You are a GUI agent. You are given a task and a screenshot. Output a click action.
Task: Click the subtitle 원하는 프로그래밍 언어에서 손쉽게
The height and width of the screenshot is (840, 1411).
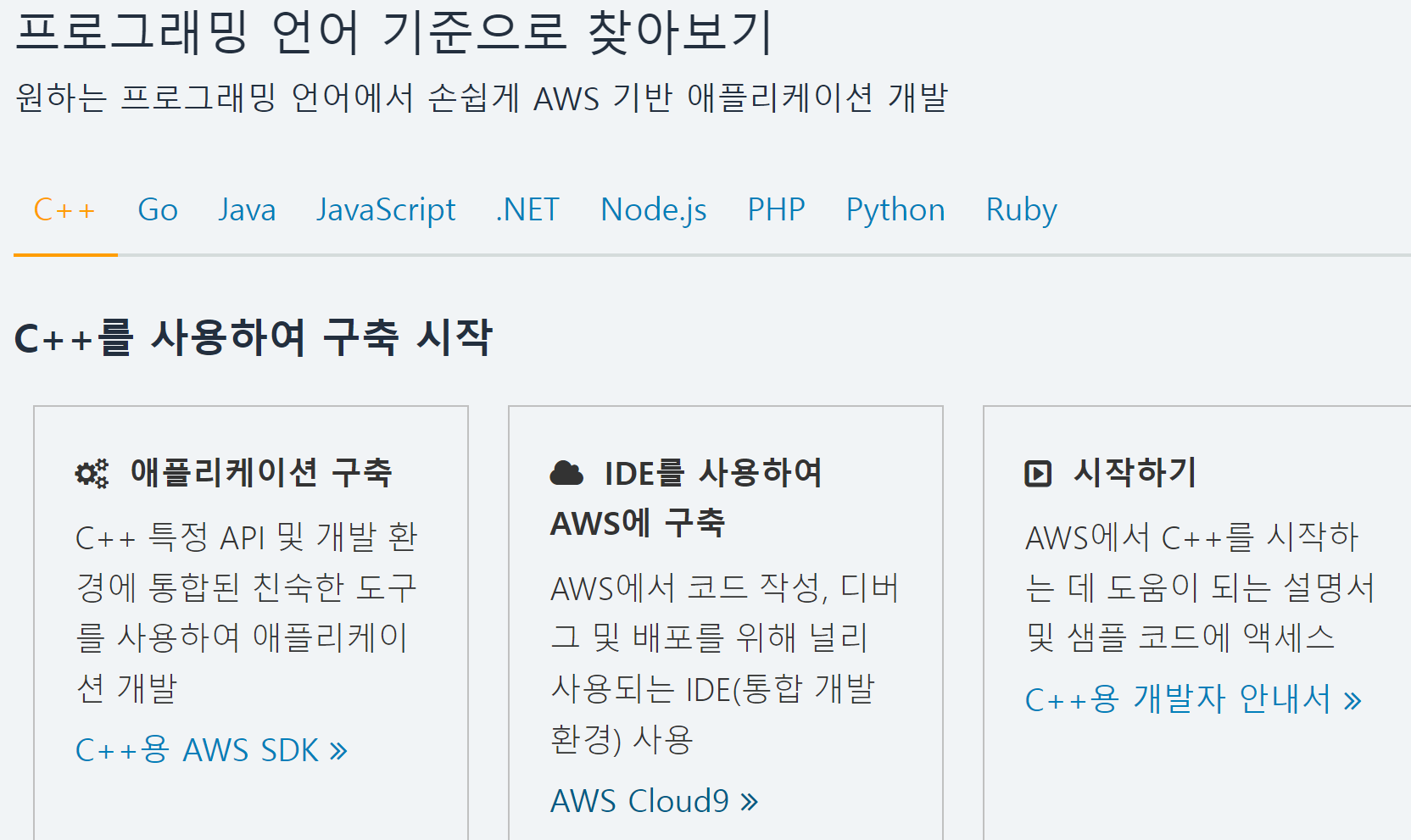(x=482, y=97)
